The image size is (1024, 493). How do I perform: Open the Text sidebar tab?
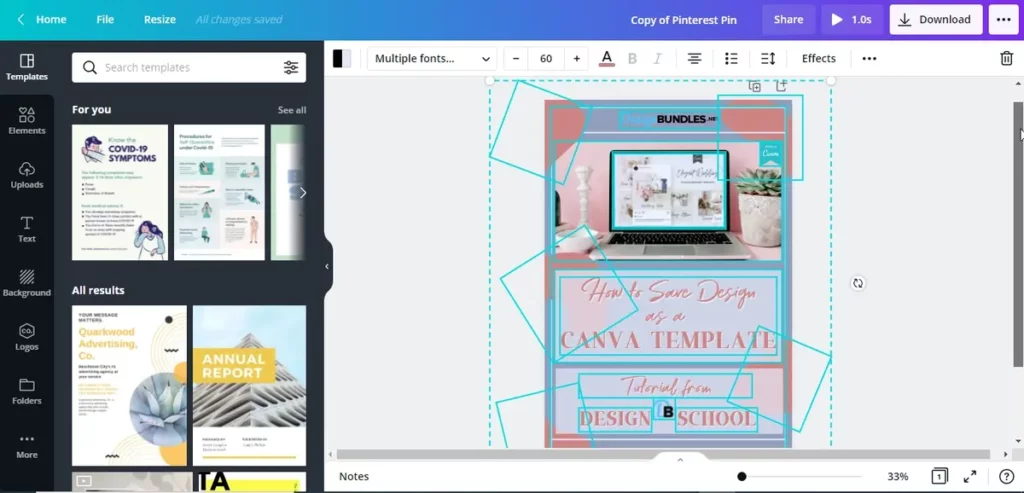coord(27,229)
